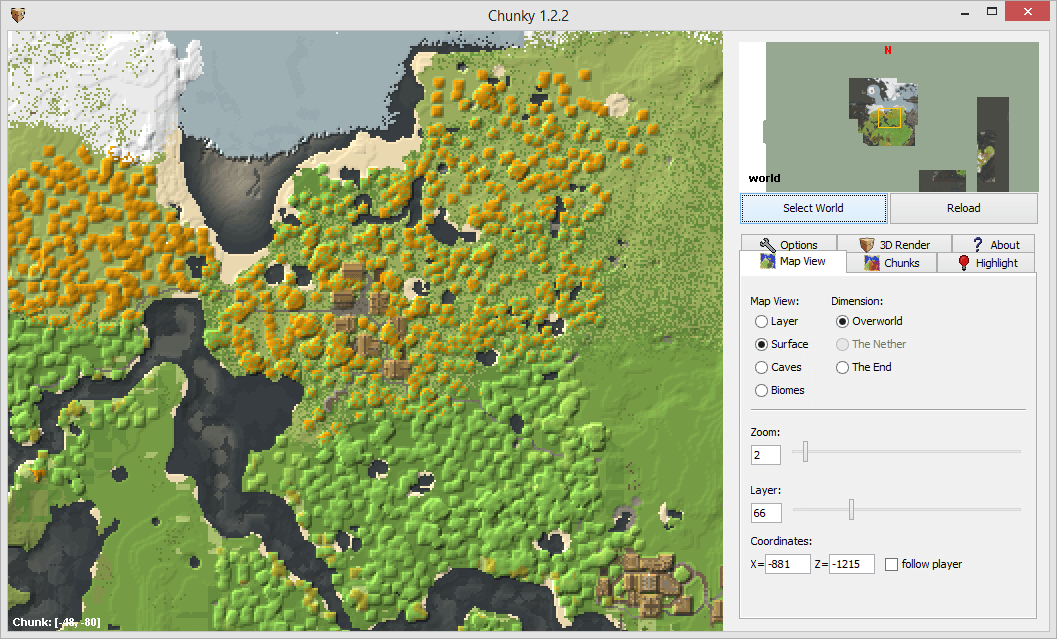Click the Reload button
Screen dimensions: 1057x639
(963, 208)
